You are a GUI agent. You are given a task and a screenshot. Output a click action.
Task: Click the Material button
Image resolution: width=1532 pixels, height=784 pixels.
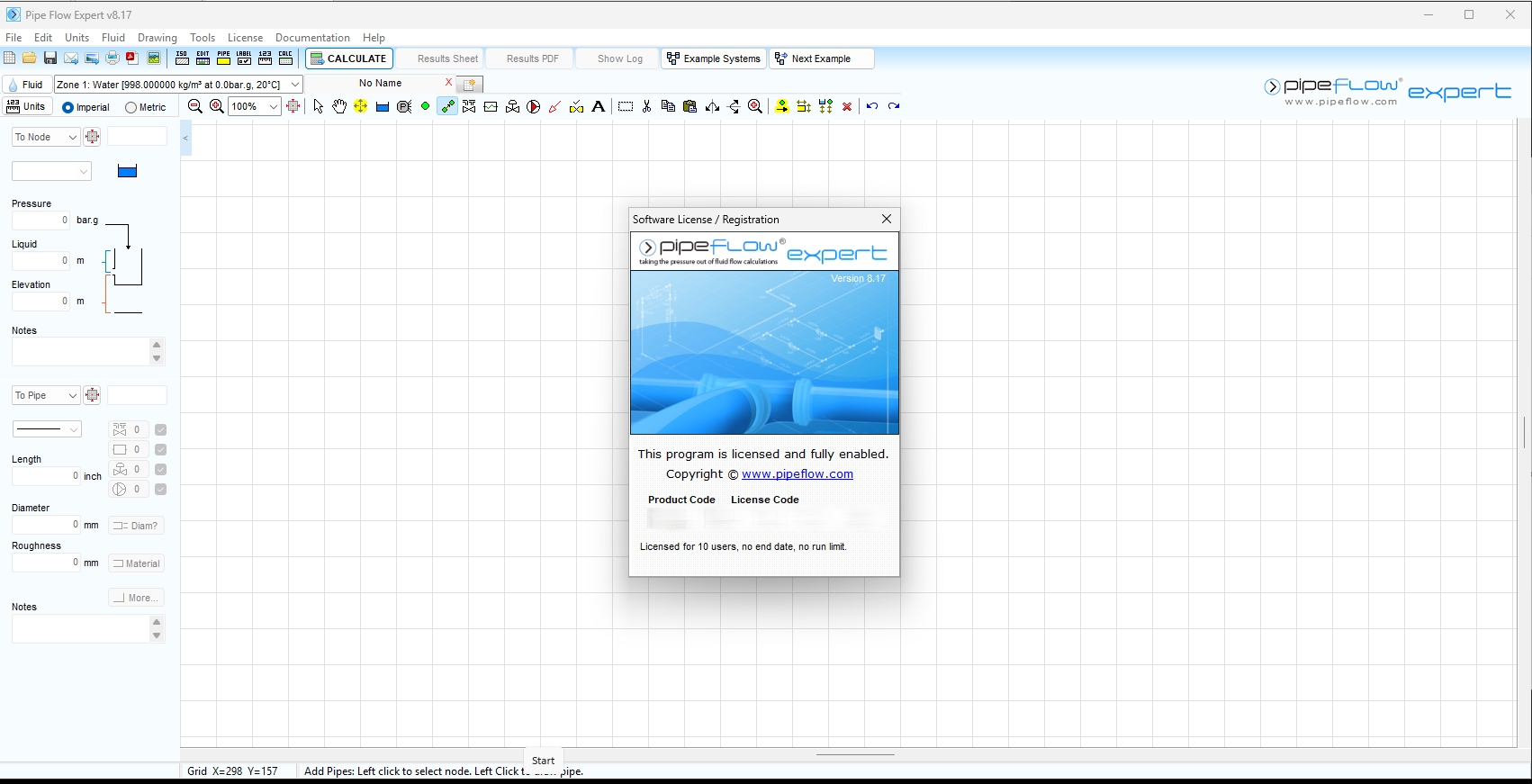click(x=137, y=563)
